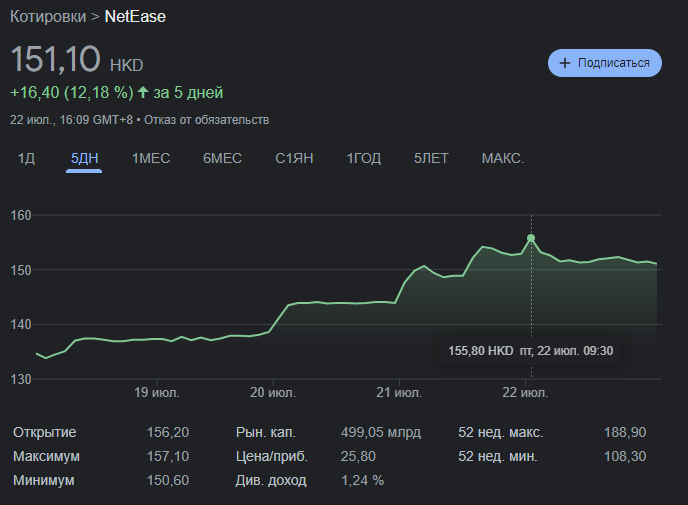Click the NetEase title in breadcrumb
Screen dimensions: 688x505
[x=135, y=16]
